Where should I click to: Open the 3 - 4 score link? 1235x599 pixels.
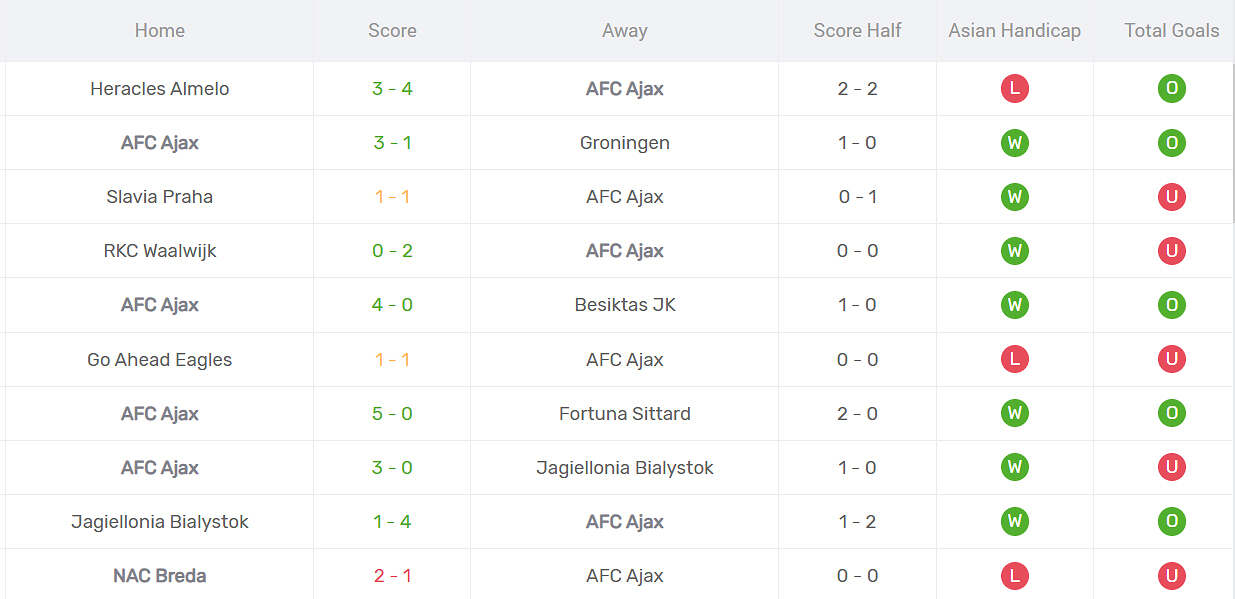click(x=392, y=89)
